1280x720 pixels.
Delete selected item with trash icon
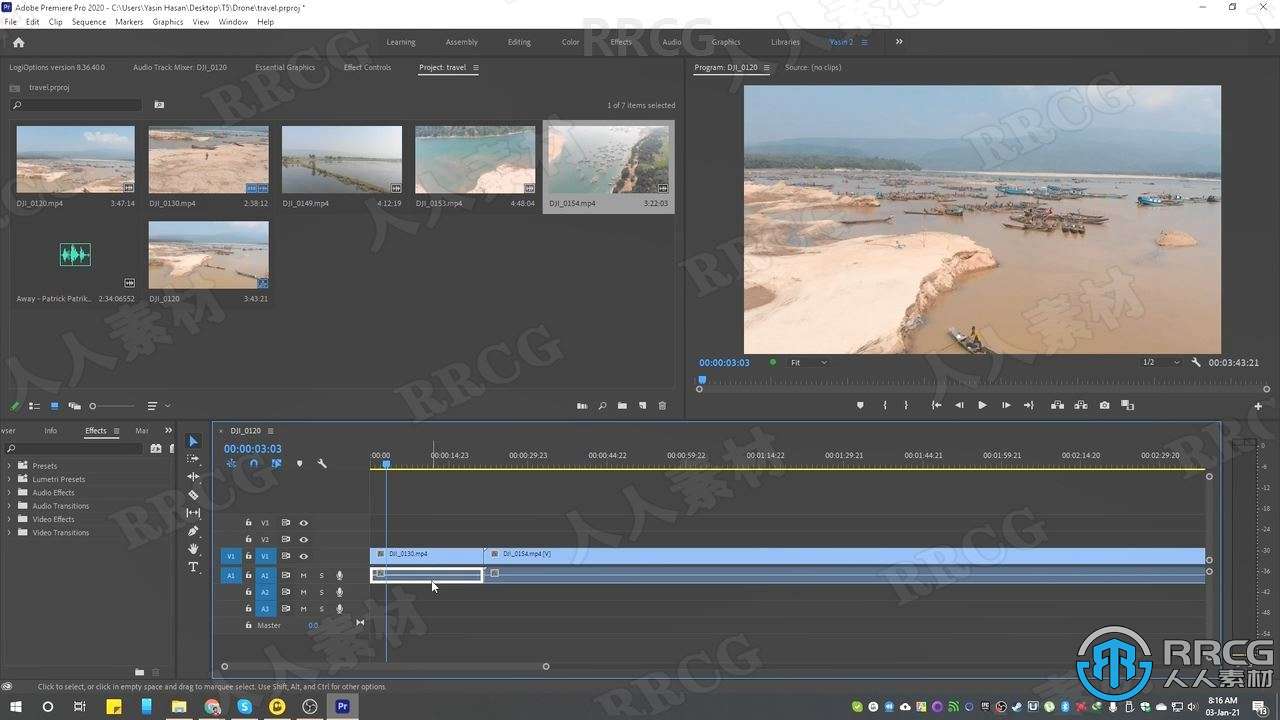pos(662,406)
